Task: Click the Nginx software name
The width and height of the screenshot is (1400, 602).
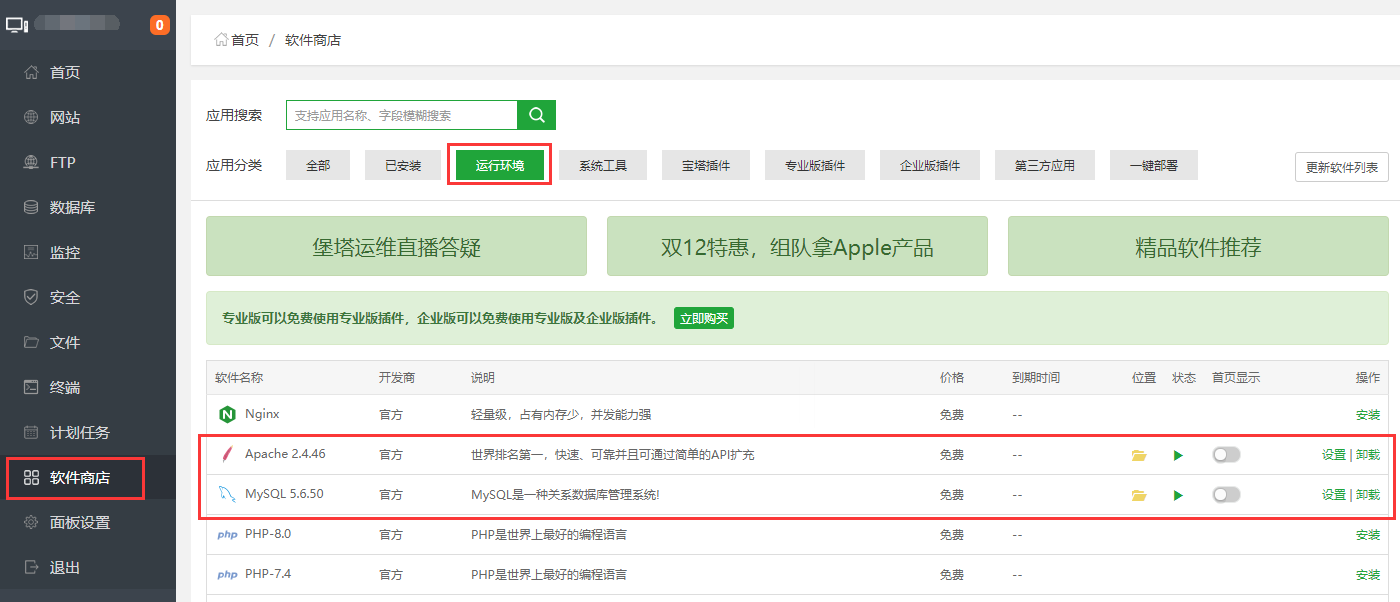Action: [261, 414]
